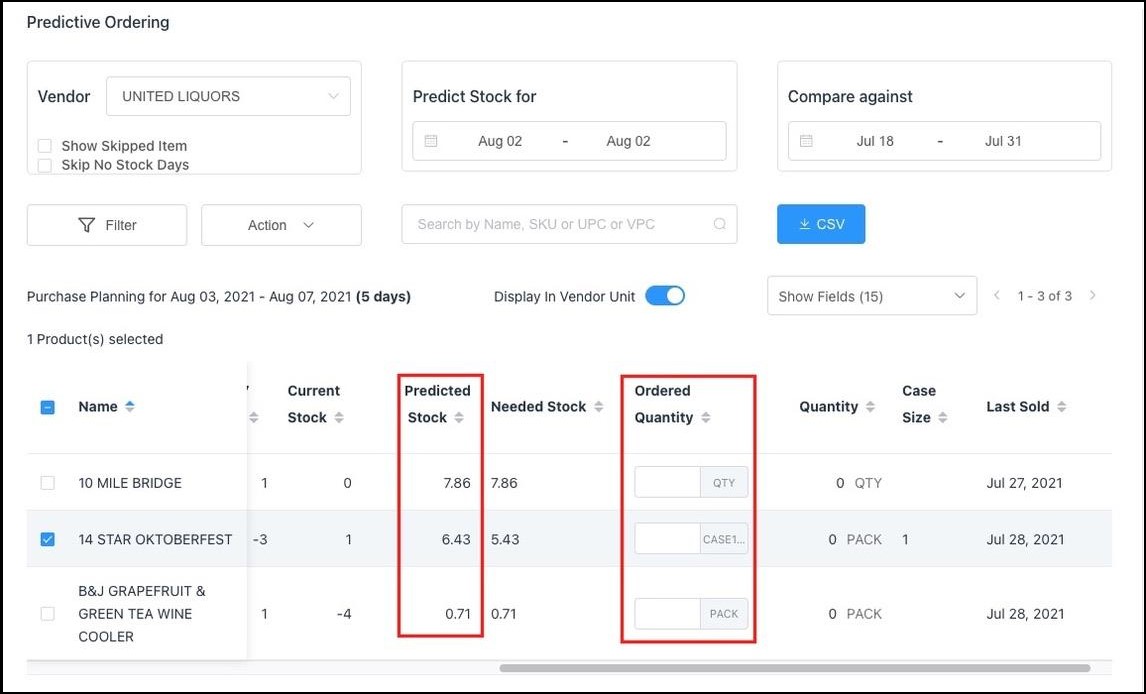1146x694 pixels.
Task: Open the Show Fields (15) dropdown
Action: (871, 295)
